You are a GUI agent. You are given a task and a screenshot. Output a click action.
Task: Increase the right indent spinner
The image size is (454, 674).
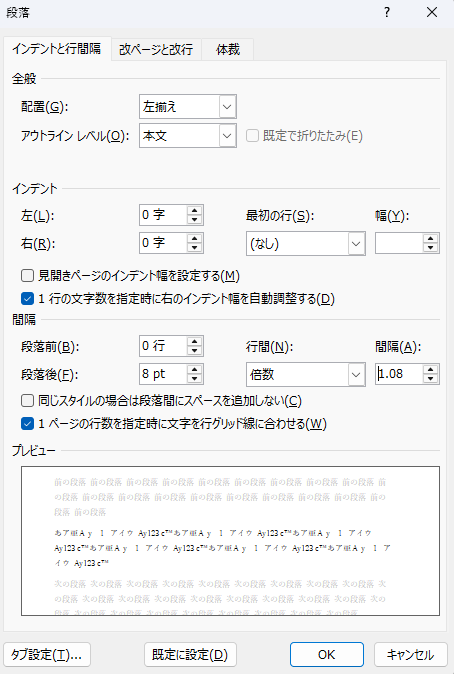pyautogui.click(x=194, y=238)
